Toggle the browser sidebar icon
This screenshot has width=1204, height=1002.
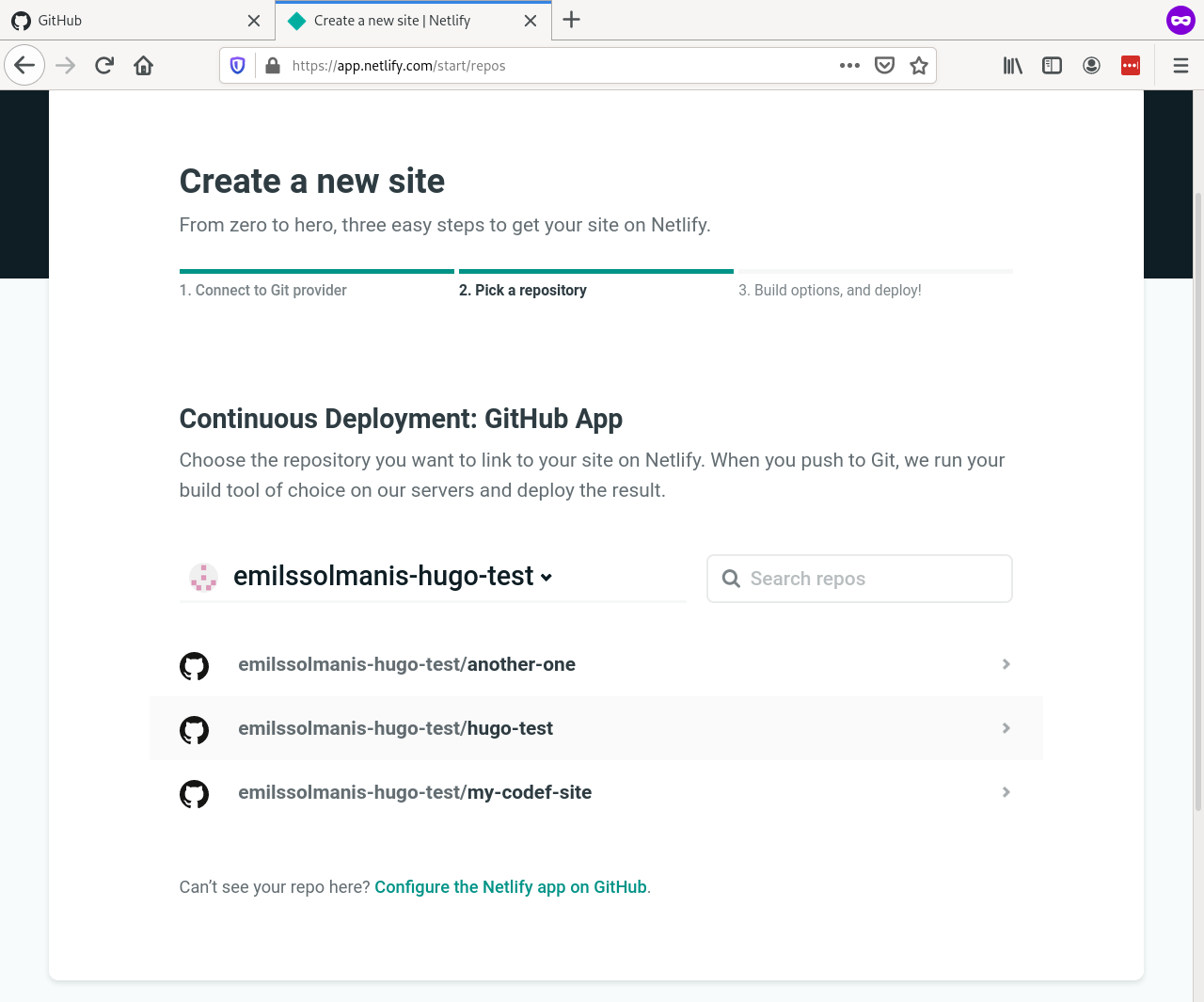[1052, 65]
